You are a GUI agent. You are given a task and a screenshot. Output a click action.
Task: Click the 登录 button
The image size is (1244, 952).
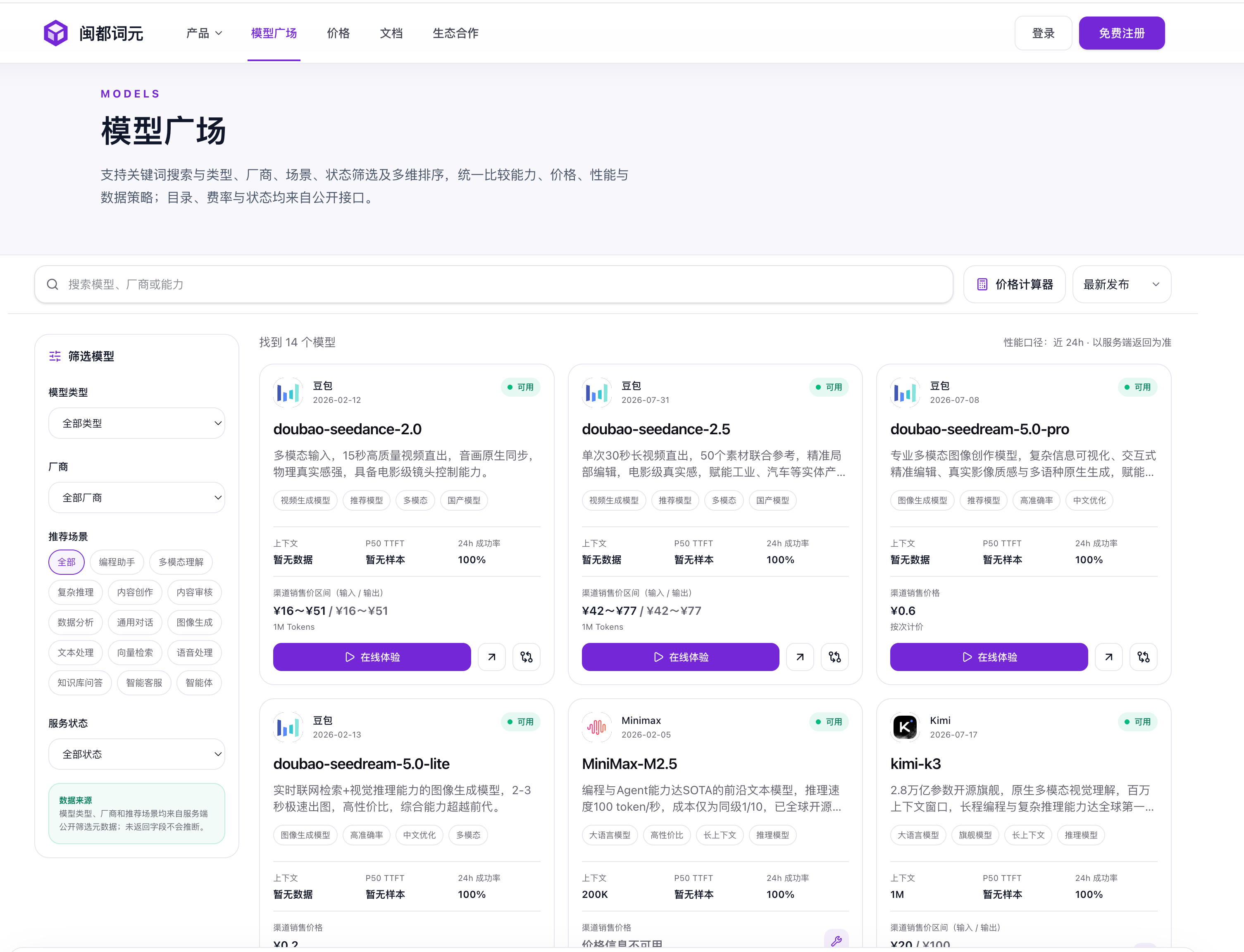tap(1043, 33)
